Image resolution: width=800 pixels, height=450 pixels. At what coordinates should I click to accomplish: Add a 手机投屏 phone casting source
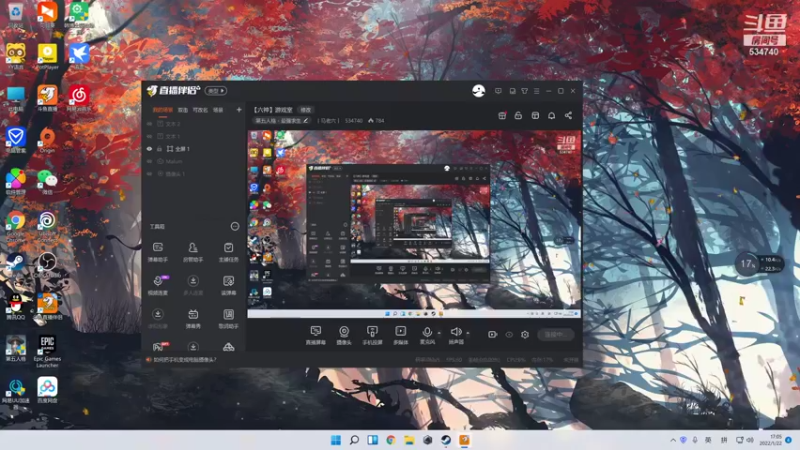point(372,335)
